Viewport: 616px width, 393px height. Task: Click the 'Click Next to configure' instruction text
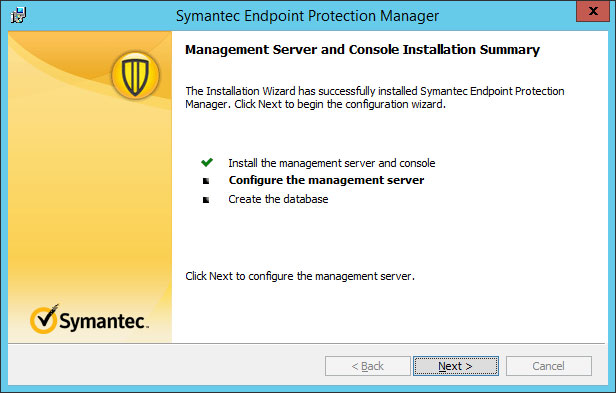300,276
